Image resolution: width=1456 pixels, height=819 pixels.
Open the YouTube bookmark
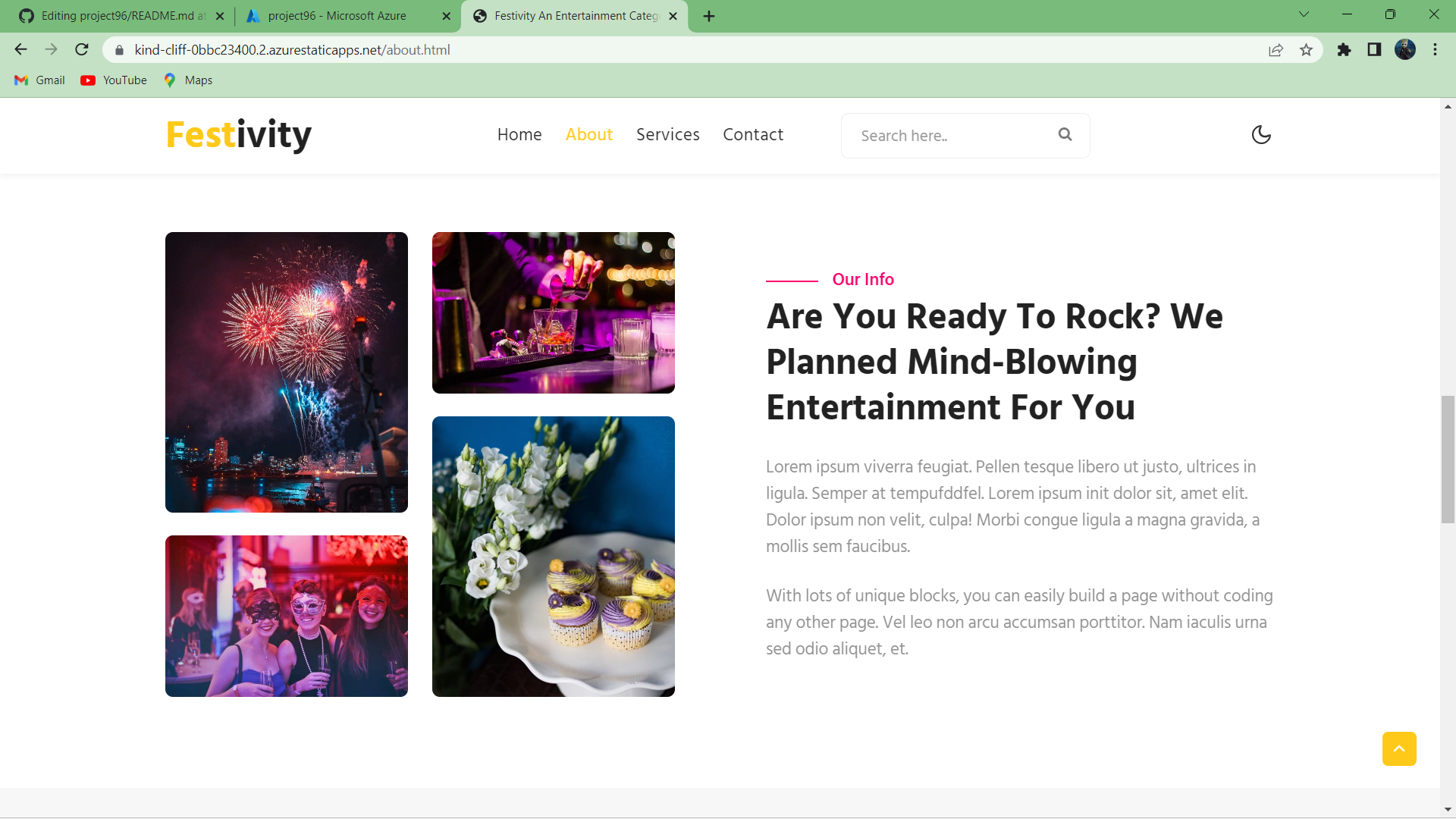click(115, 80)
